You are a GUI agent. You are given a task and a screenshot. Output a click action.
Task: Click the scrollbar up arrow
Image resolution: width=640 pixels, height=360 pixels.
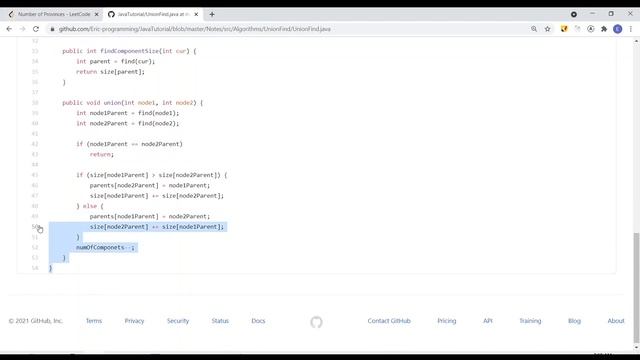coord(636,41)
